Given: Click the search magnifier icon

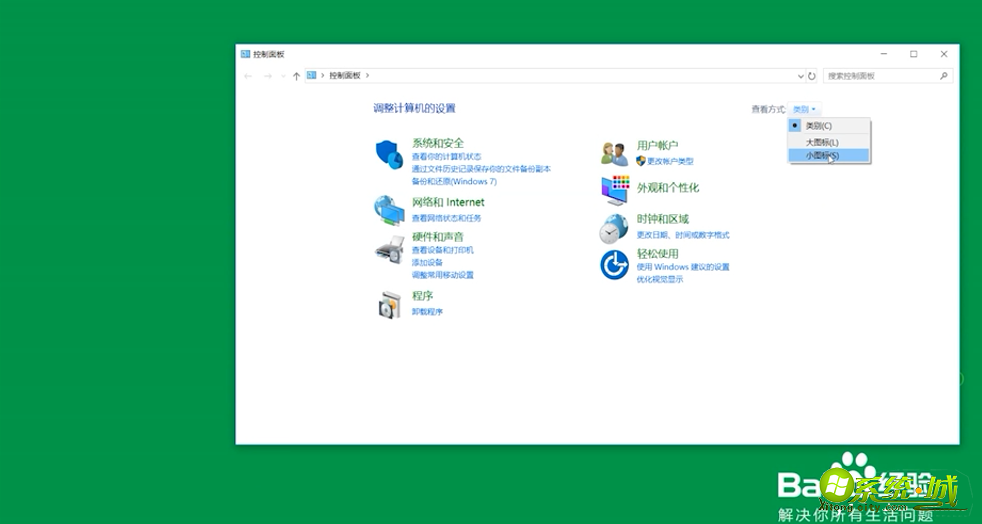Looking at the screenshot, I should (943, 76).
